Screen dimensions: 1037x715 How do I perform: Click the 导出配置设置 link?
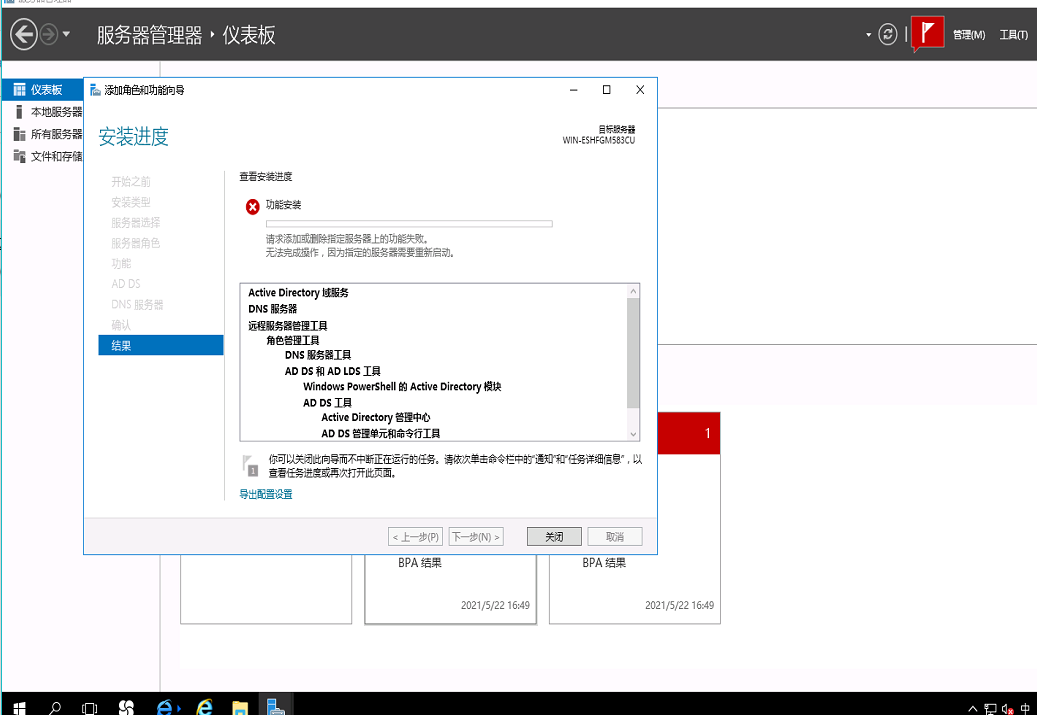coord(266,494)
